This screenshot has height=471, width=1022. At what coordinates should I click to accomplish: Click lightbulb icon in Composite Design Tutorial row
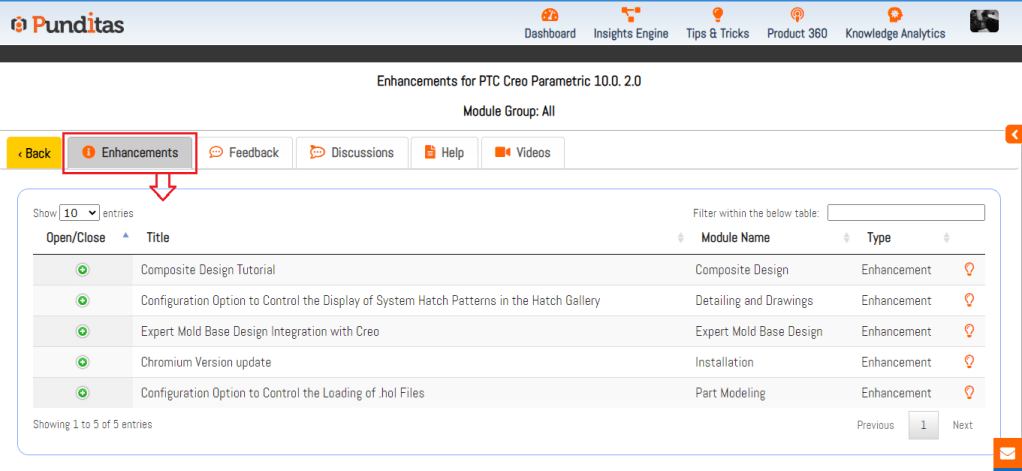968,270
